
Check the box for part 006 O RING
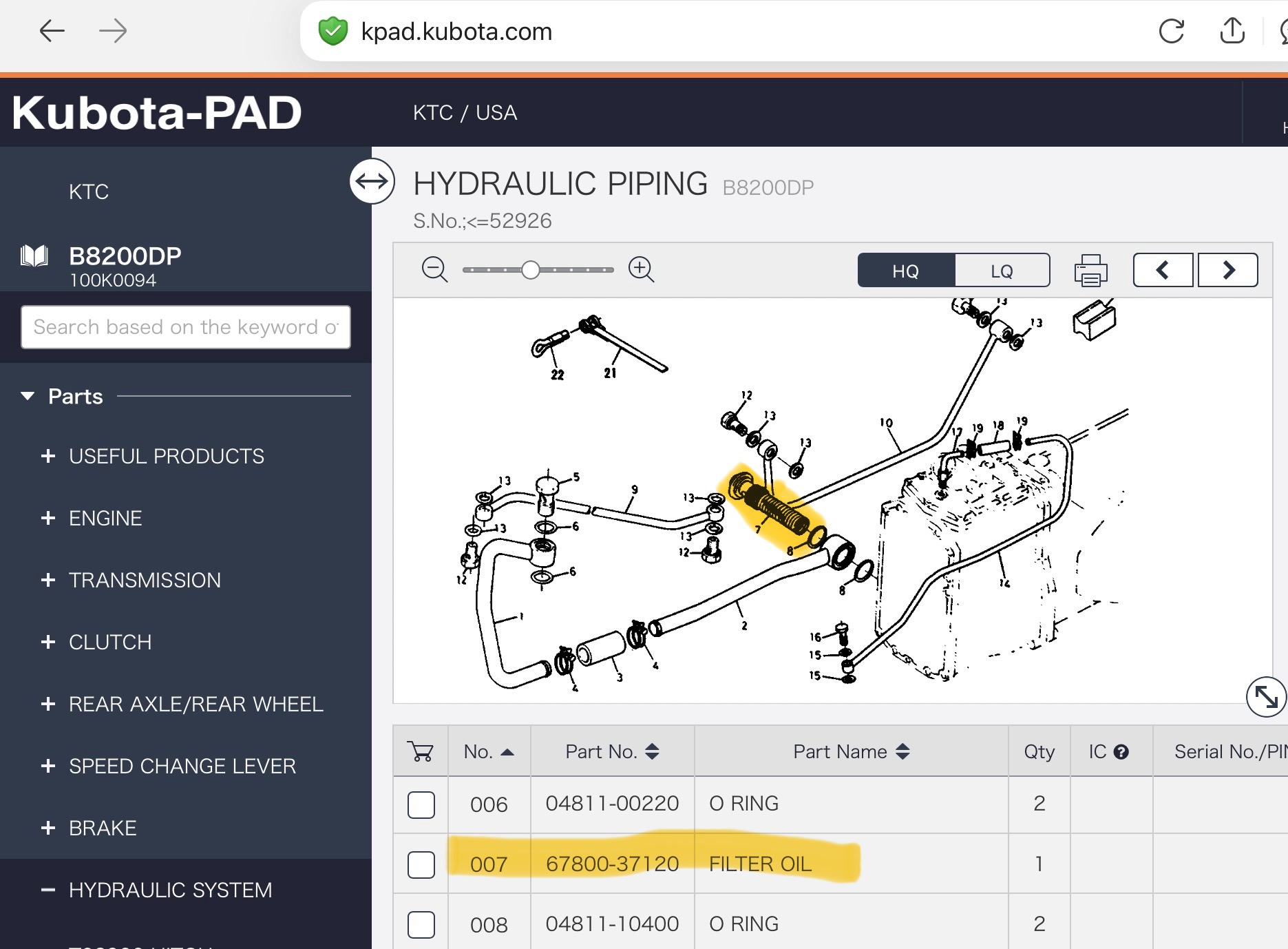pos(421,804)
